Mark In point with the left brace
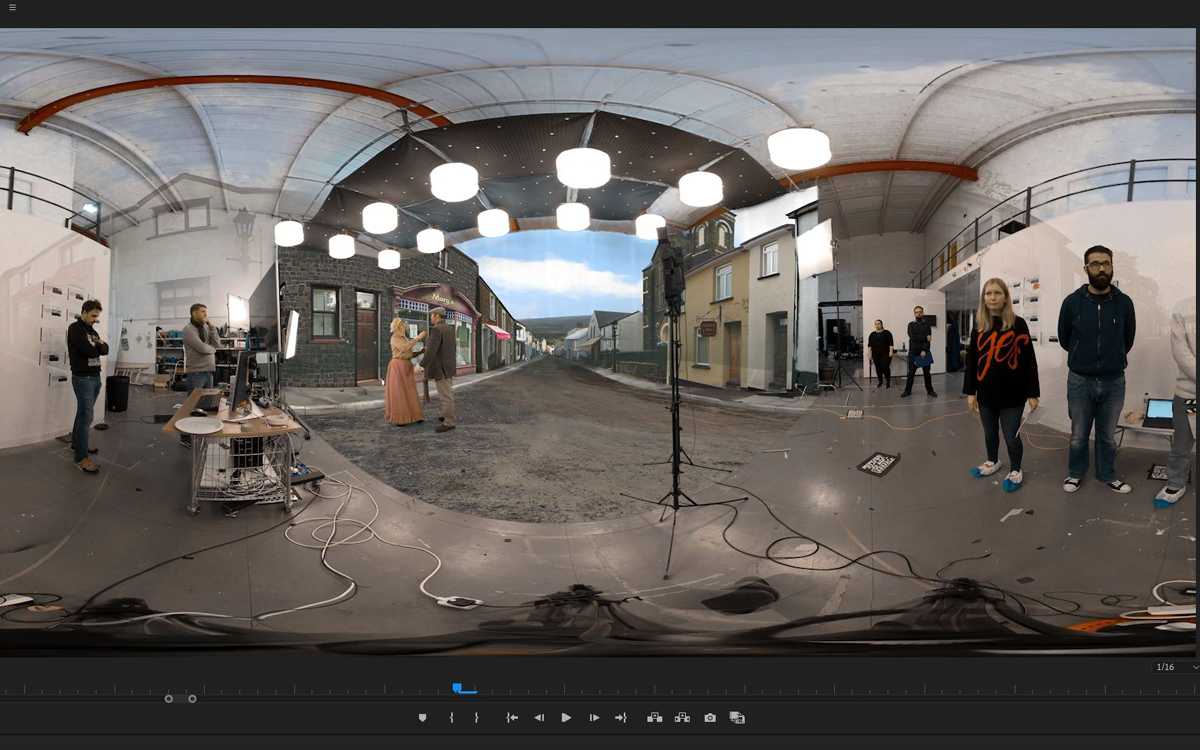1200x750 pixels. (x=452, y=718)
